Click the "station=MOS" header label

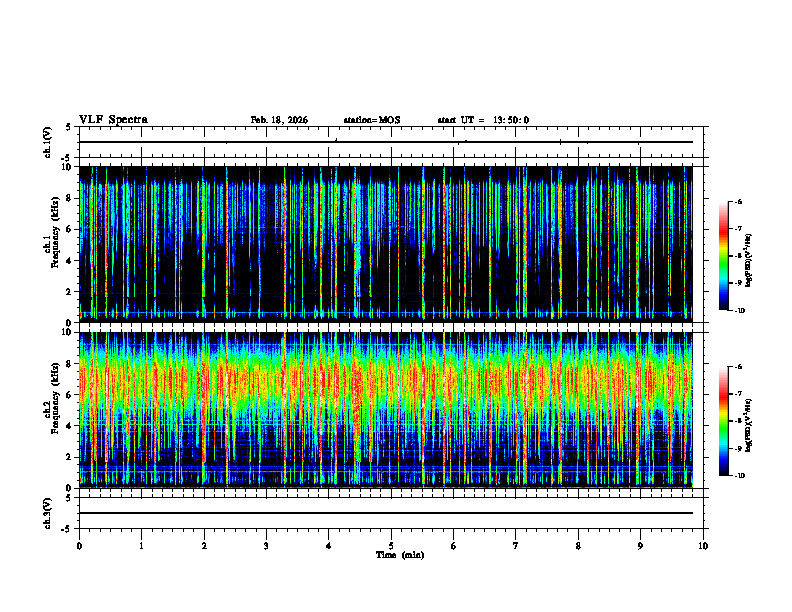[x=372, y=120]
